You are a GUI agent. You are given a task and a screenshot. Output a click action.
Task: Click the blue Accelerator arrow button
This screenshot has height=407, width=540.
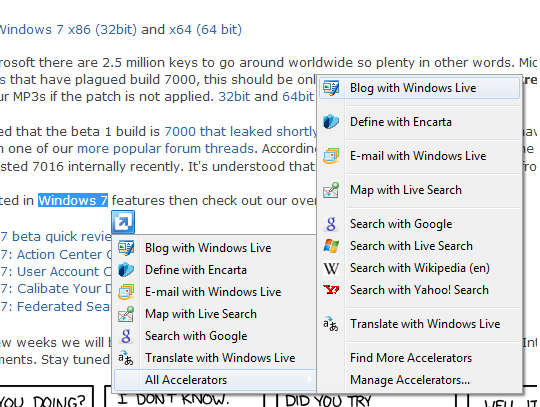[123, 222]
